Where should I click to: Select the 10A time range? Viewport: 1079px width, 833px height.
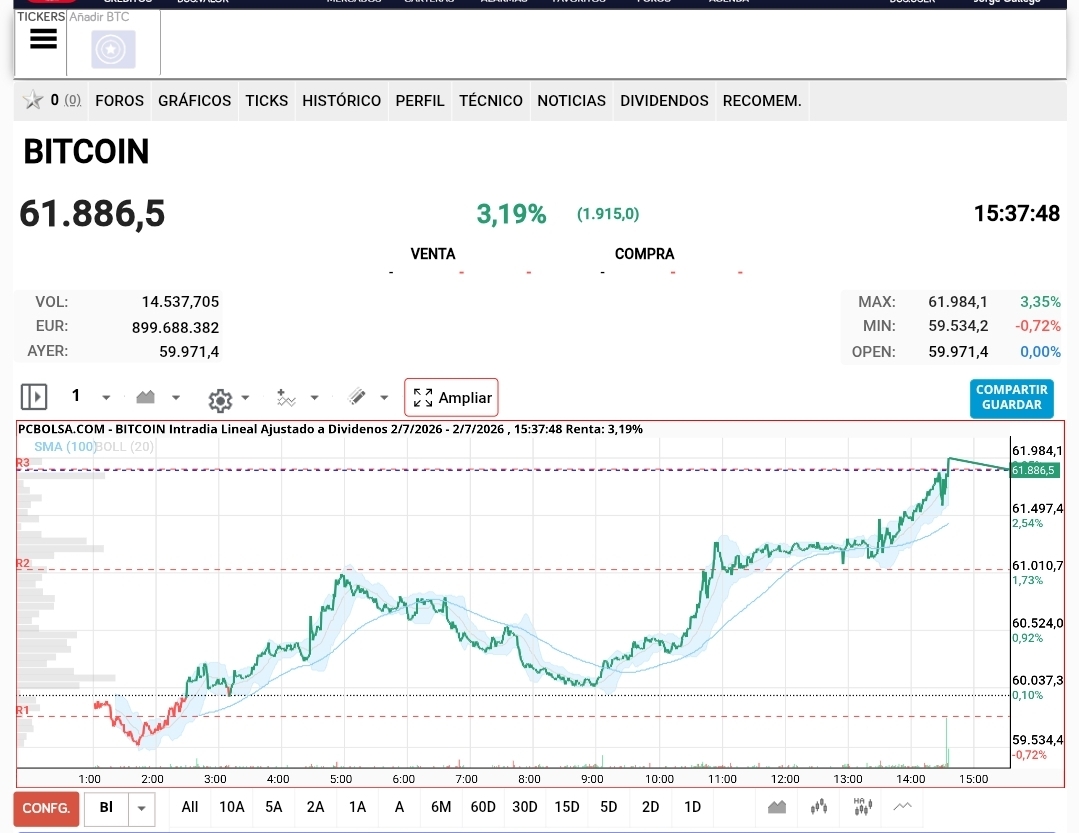click(x=232, y=807)
